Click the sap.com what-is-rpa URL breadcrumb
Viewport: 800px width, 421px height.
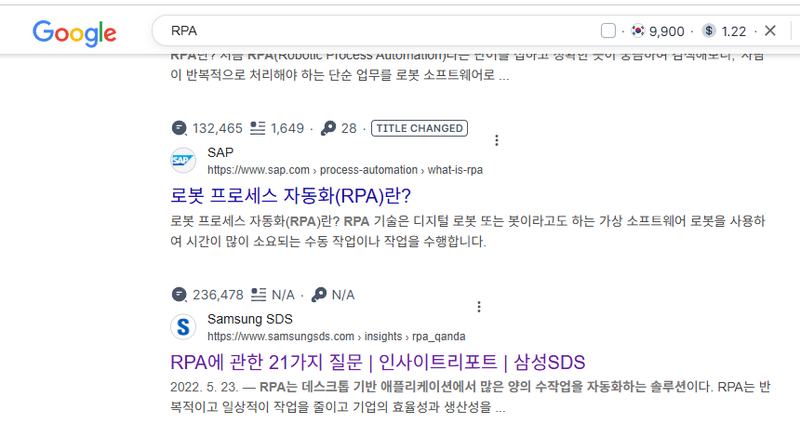[x=345, y=170]
